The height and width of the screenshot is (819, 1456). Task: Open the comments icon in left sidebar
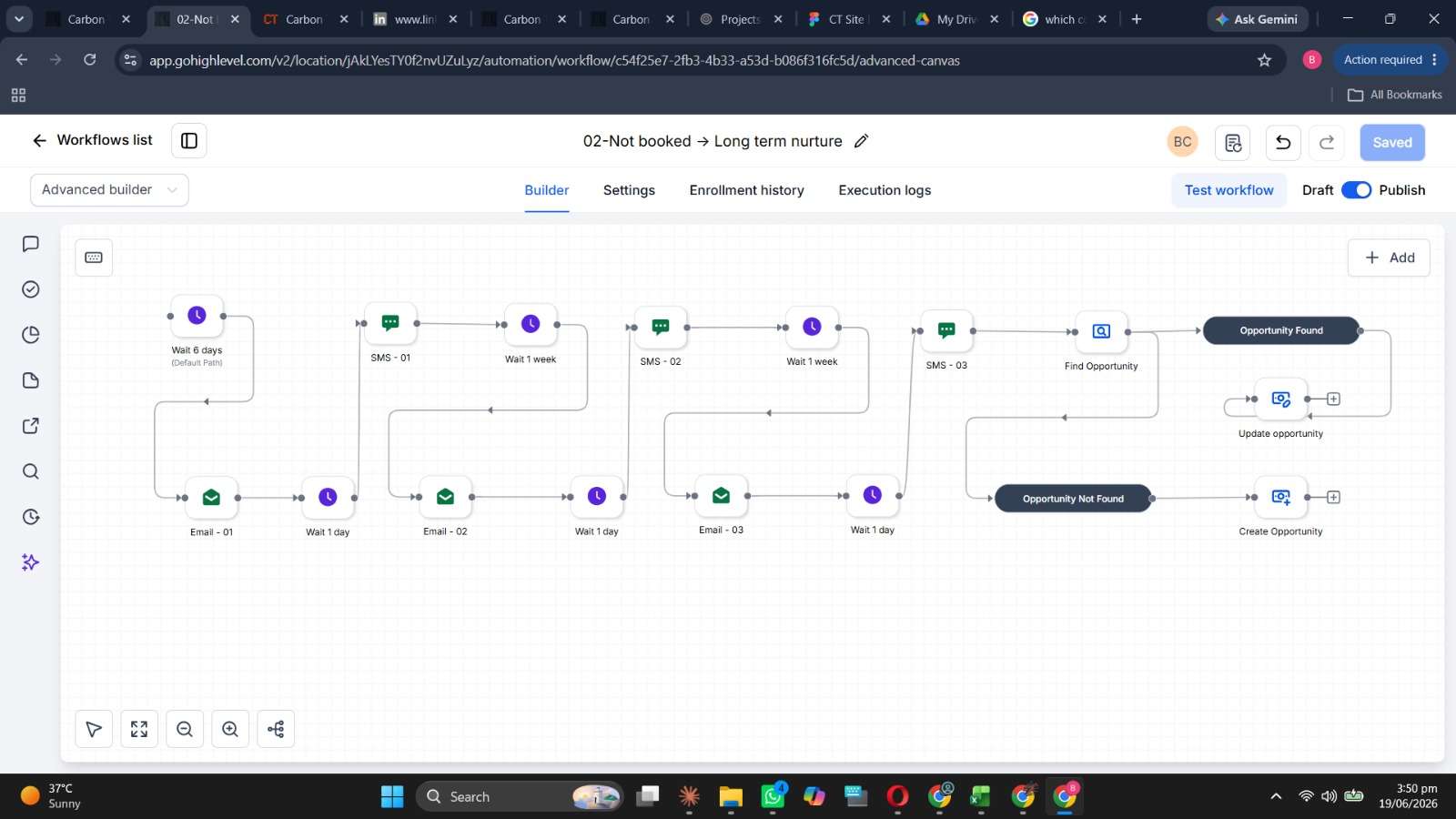(x=30, y=244)
